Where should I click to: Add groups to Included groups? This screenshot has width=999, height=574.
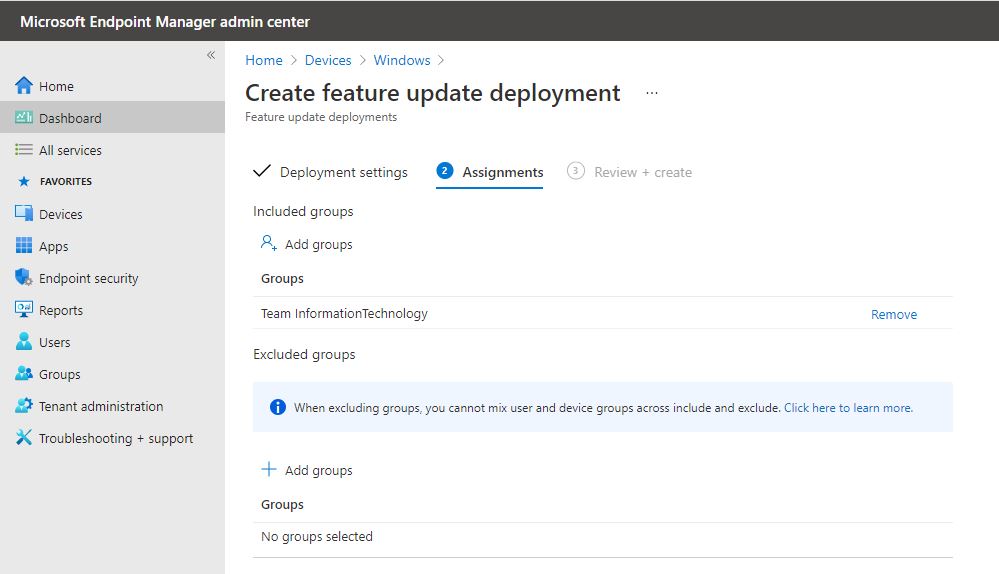[x=319, y=245]
